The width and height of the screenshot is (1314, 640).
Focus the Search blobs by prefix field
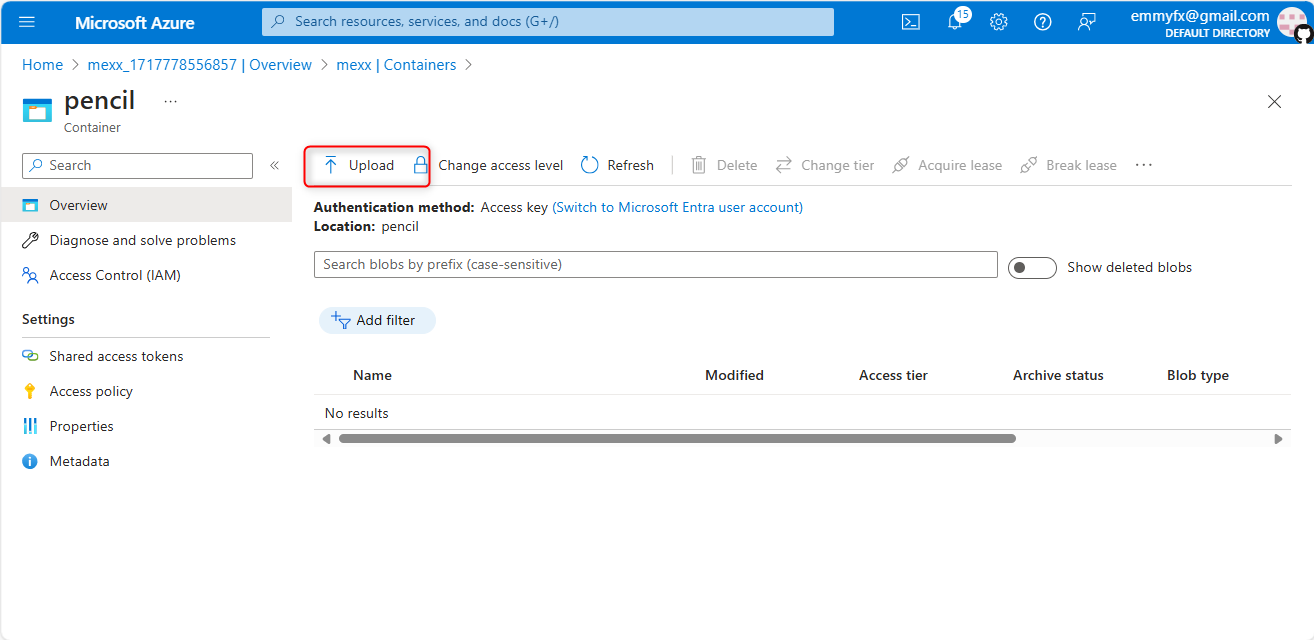click(655, 264)
